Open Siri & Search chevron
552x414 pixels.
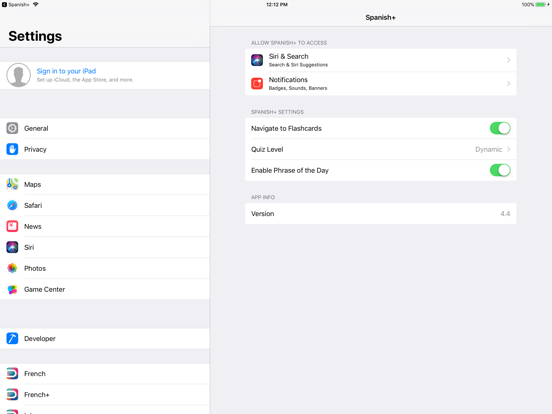[x=509, y=60]
